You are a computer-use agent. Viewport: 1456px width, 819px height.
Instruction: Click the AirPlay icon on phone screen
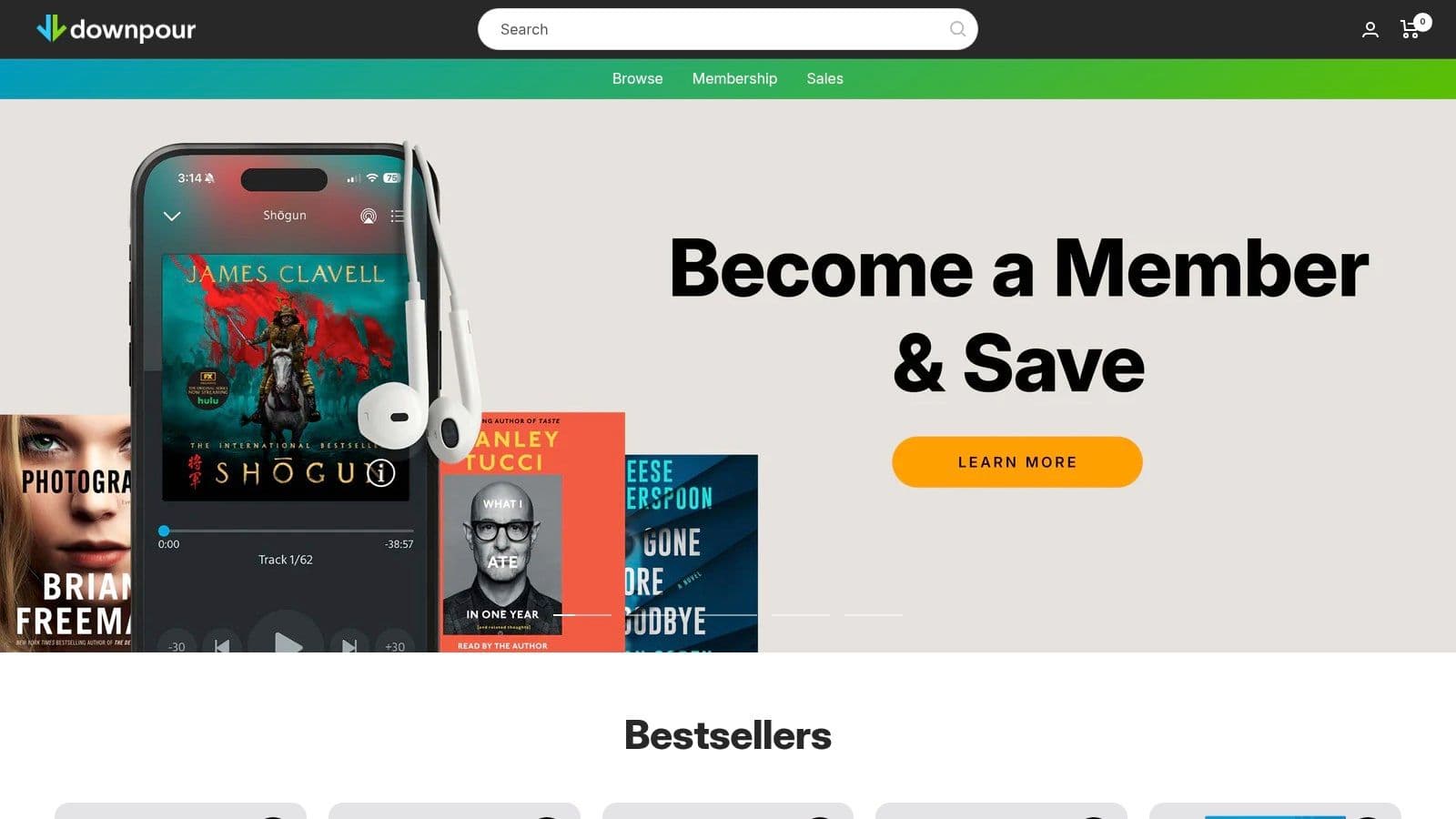[369, 216]
